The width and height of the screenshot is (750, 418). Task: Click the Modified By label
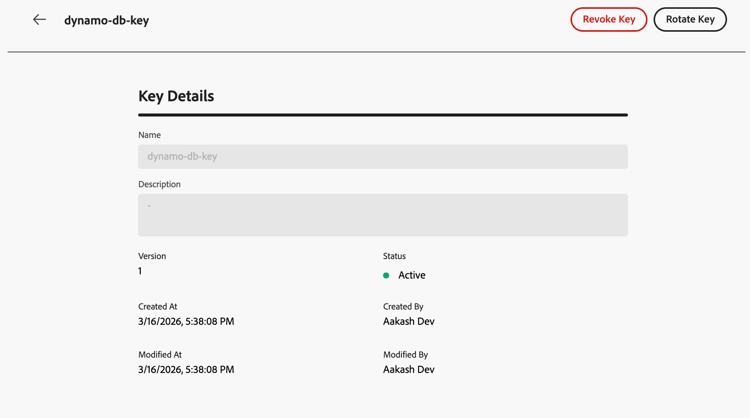tap(405, 355)
